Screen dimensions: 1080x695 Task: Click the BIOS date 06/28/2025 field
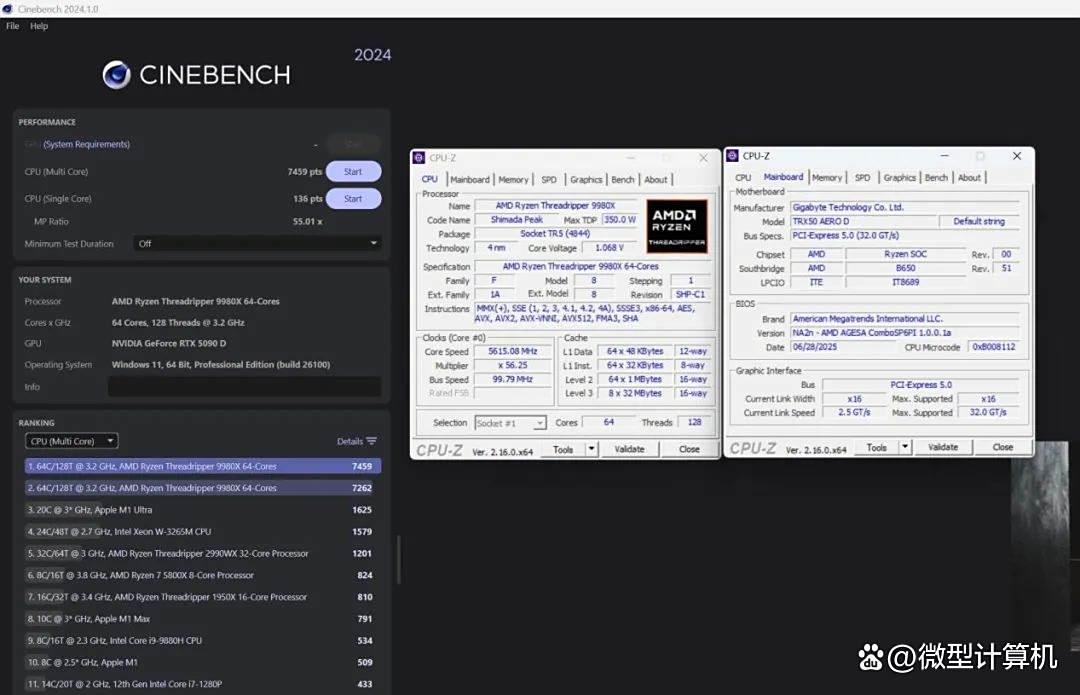(845, 347)
